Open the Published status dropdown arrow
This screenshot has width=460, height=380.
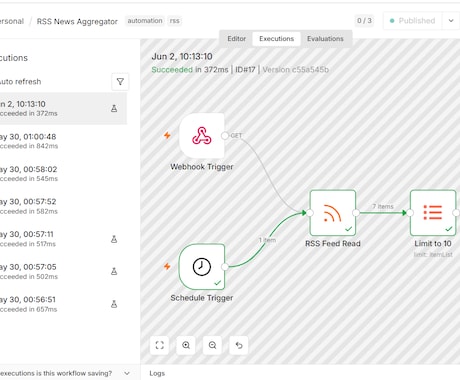click(x=451, y=21)
